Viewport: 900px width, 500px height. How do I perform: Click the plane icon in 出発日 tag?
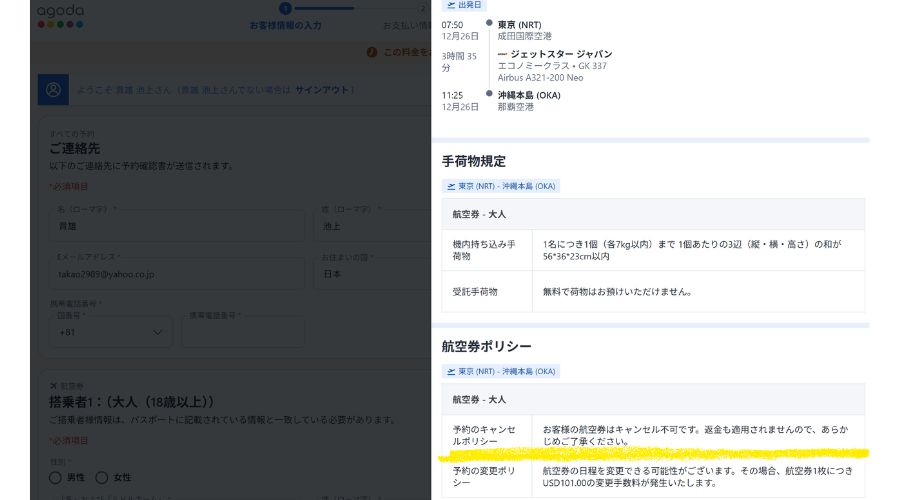451,5
